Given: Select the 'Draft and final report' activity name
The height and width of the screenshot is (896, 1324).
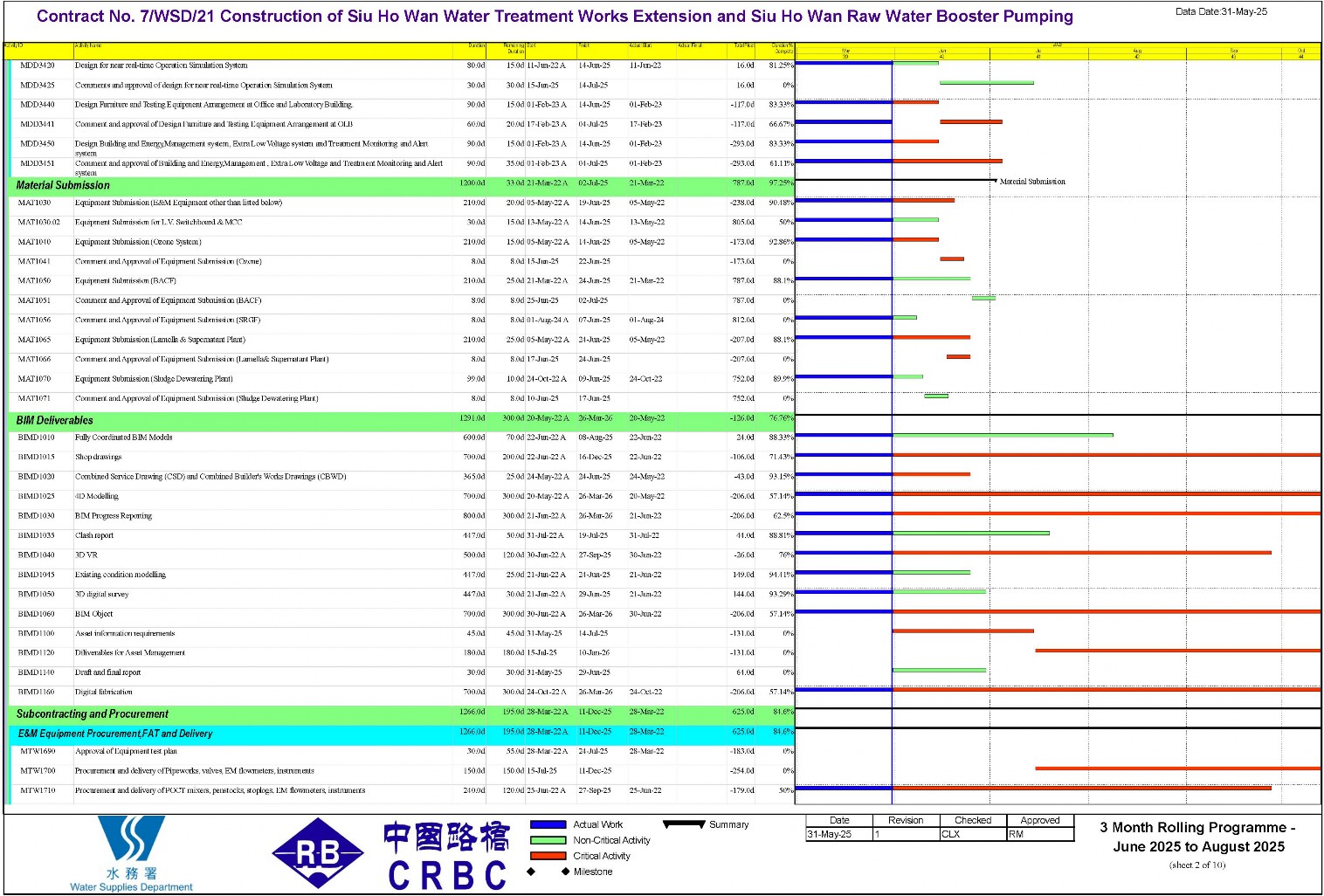Looking at the screenshot, I should (107, 672).
